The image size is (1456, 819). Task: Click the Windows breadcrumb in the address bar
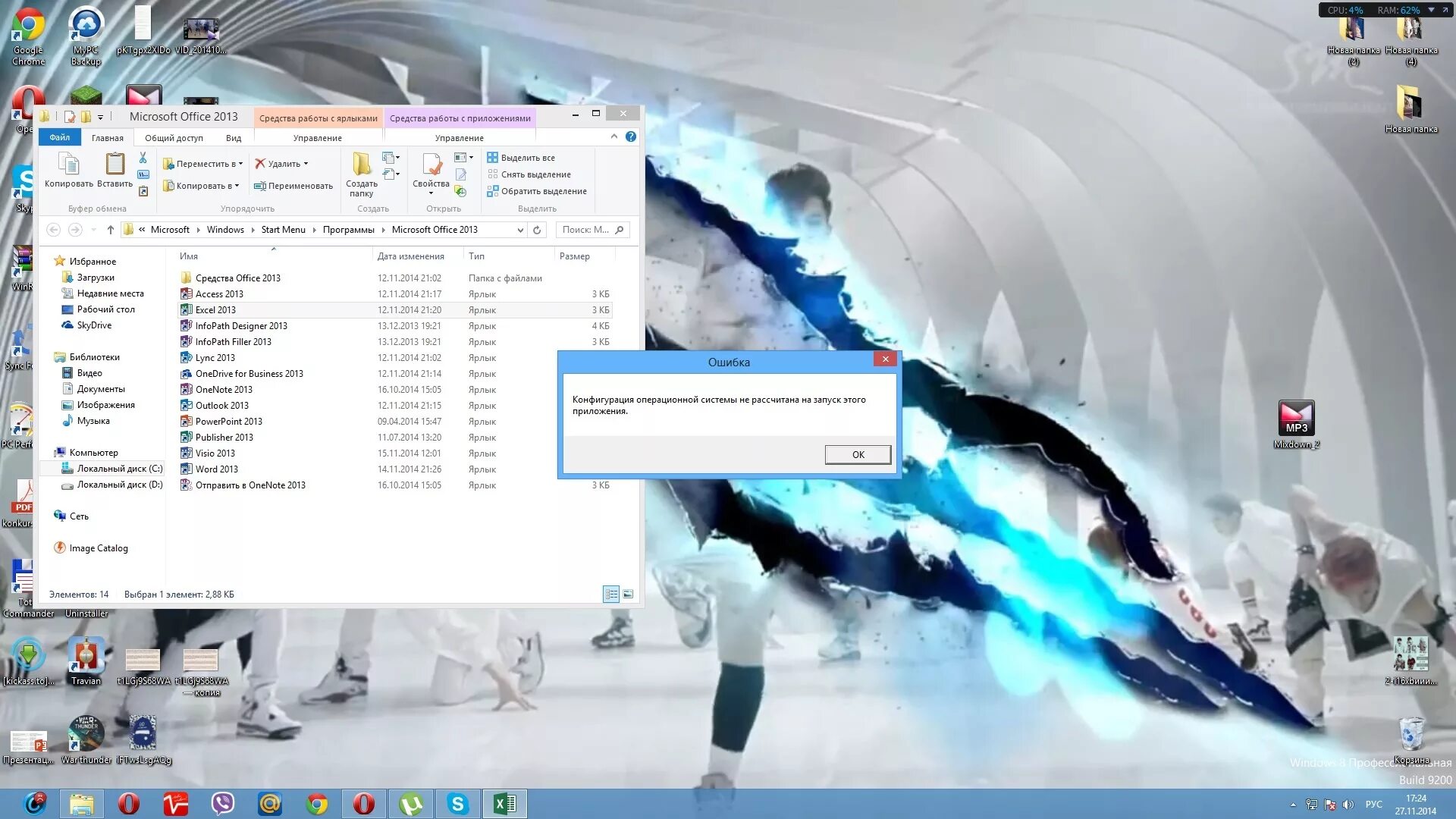pyautogui.click(x=225, y=230)
